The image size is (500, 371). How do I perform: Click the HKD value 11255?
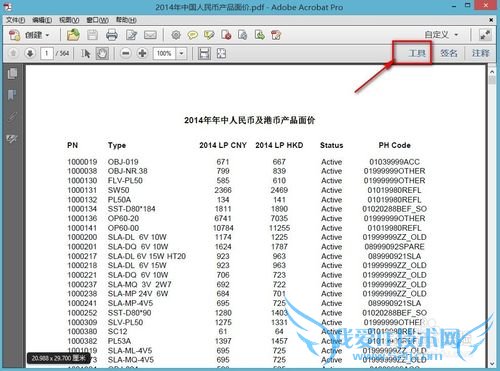coord(279,228)
